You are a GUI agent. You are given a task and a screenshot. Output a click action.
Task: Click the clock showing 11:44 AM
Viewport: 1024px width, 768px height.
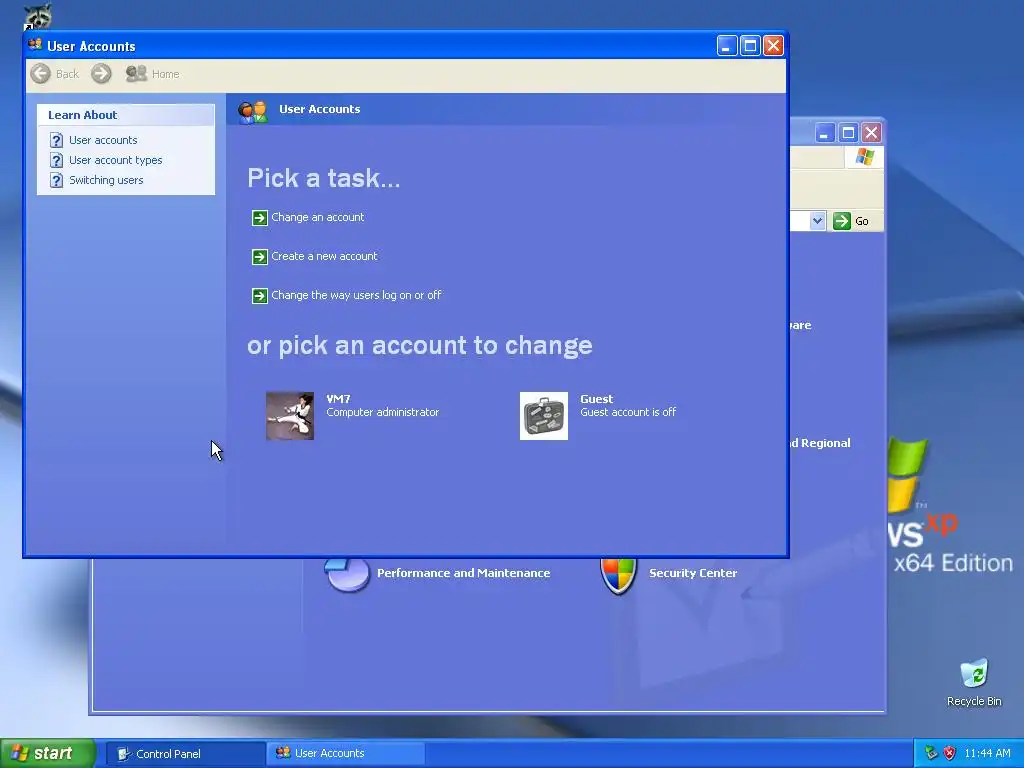(987, 754)
